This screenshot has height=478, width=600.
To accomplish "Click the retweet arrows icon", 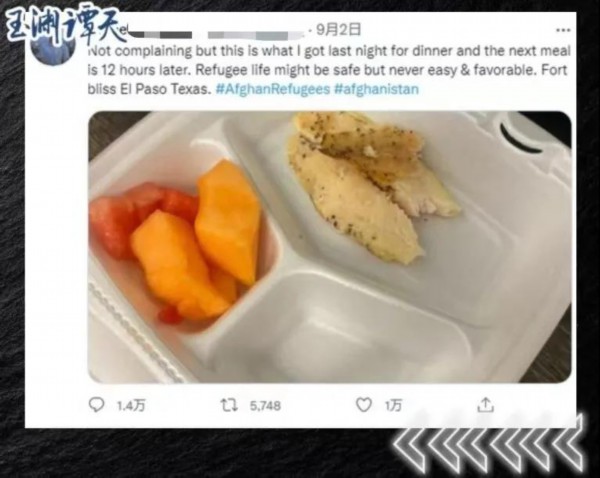I will [x=229, y=405].
